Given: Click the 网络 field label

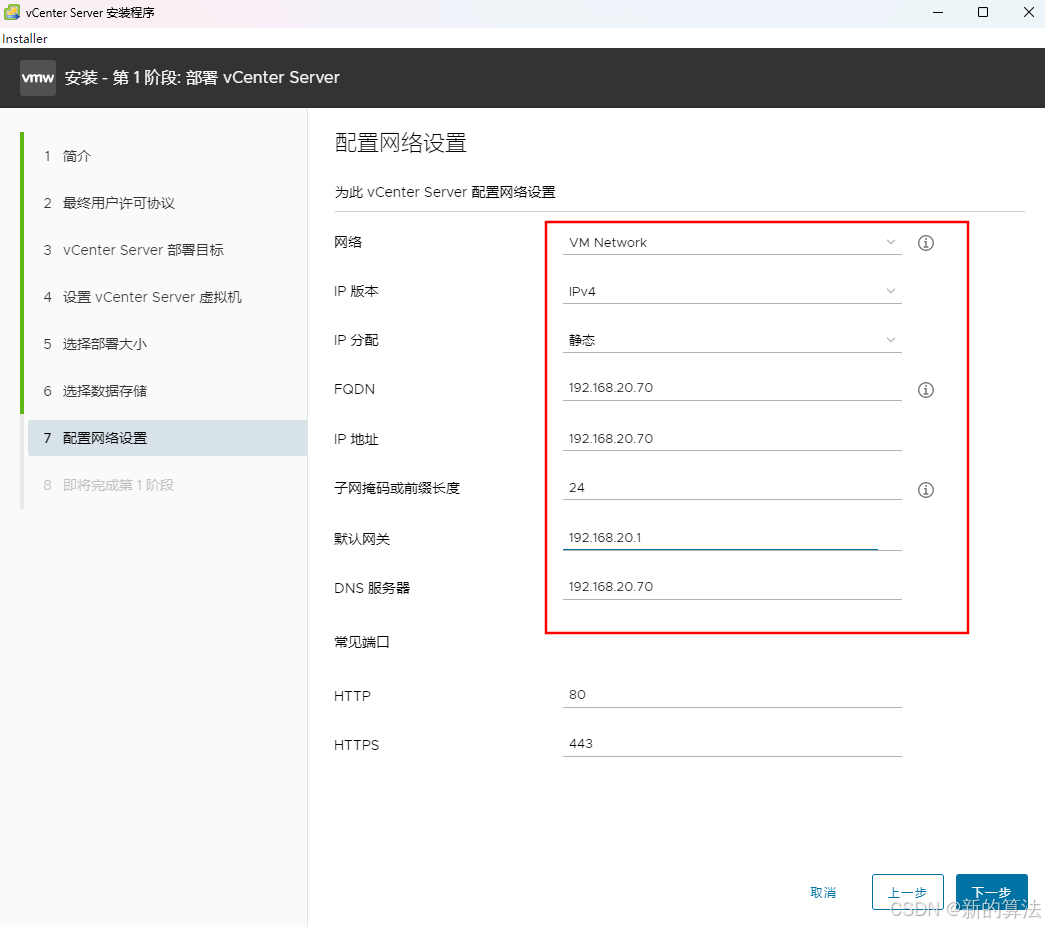Looking at the screenshot, I should (348, 243).
